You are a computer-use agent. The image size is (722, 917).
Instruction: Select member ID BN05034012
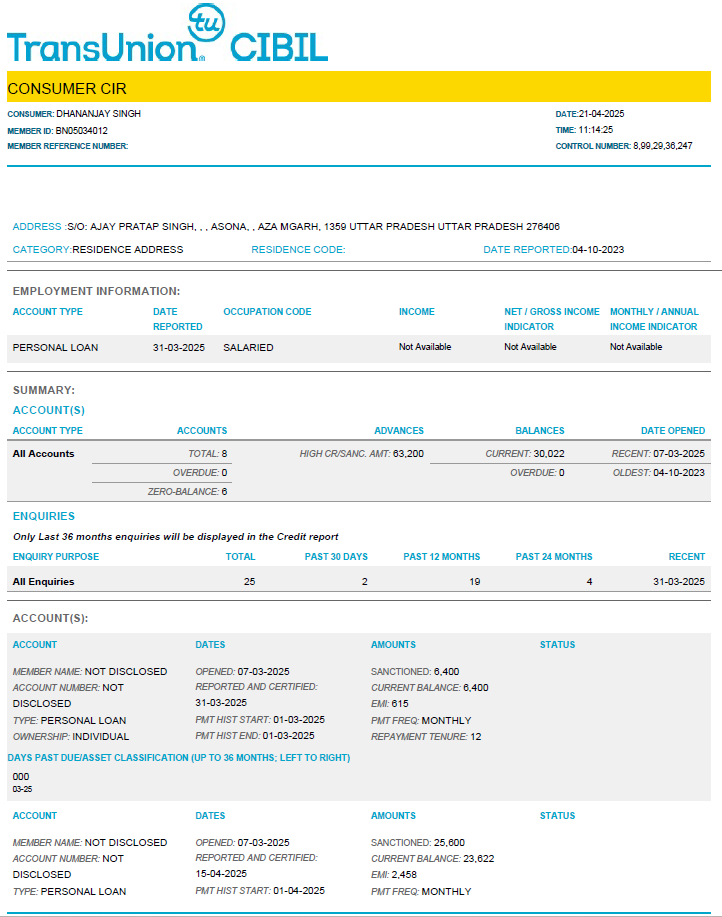click(x=81, y=130)
